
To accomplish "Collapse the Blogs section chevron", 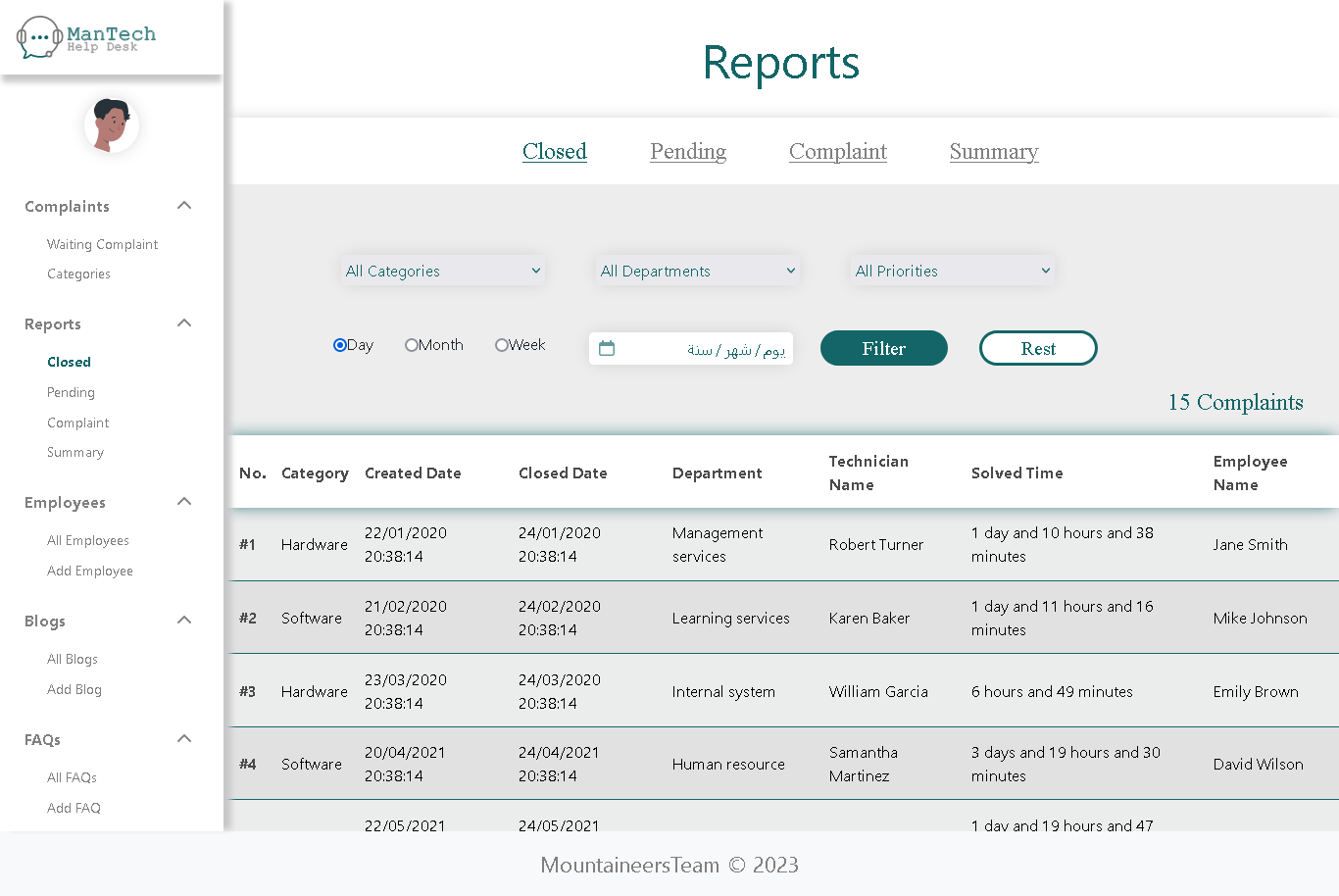I will [184, 621].
